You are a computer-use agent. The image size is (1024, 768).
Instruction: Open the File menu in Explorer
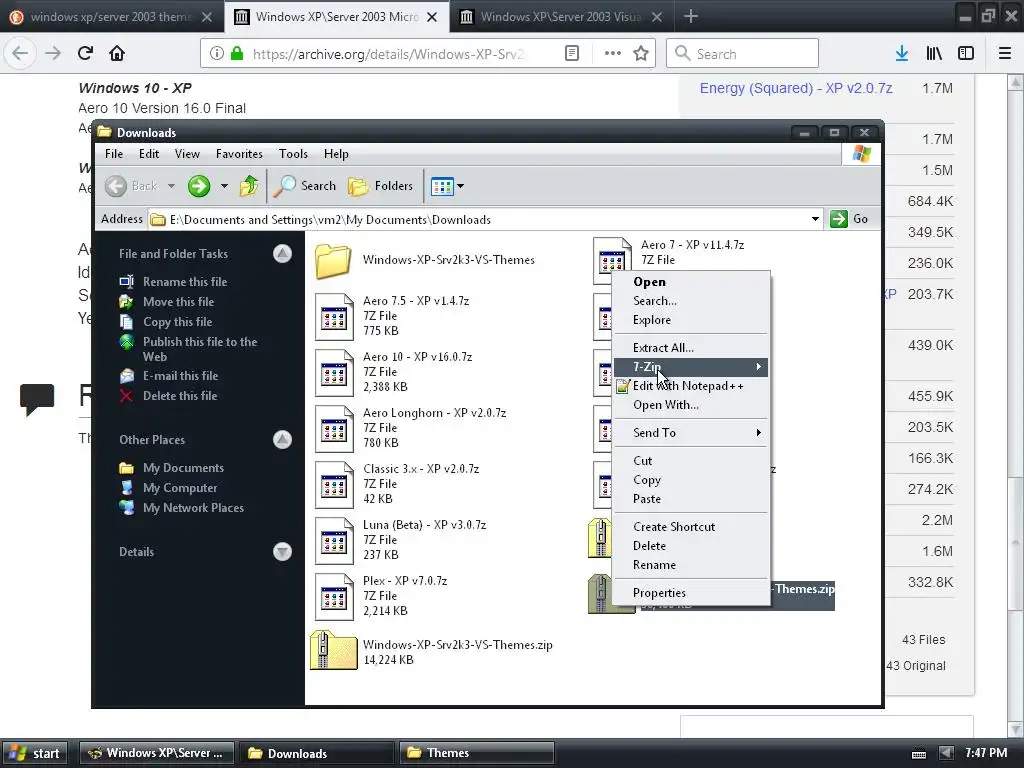(x=114, y=154)
